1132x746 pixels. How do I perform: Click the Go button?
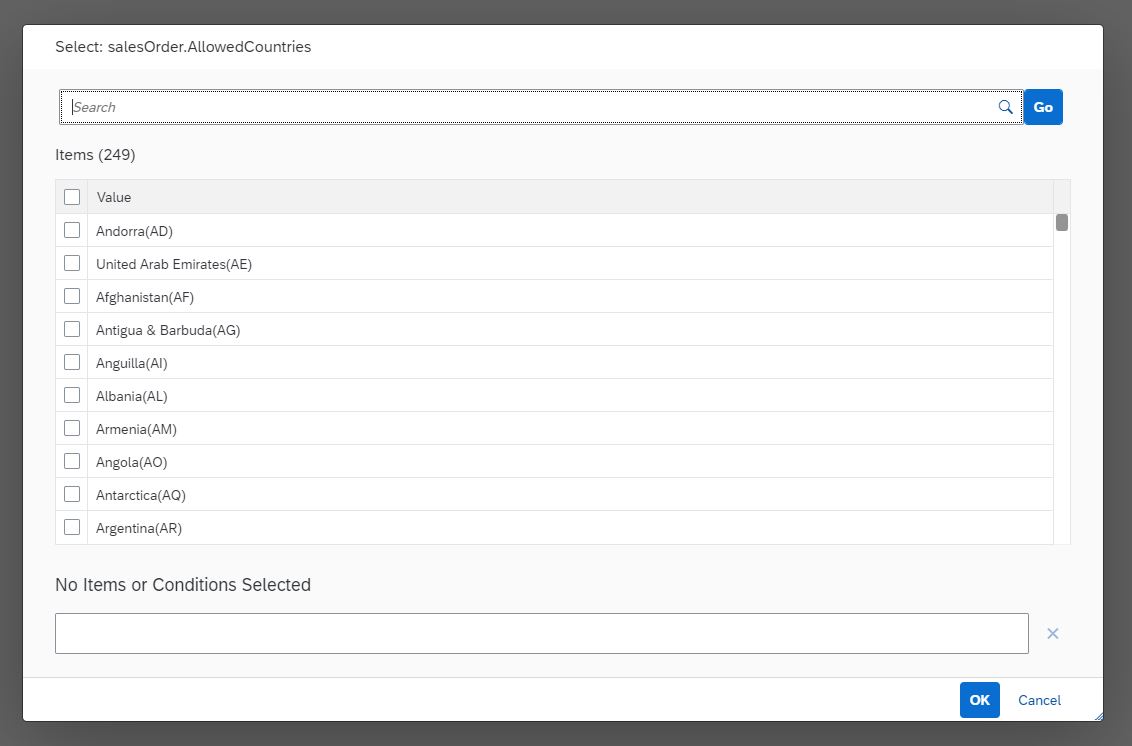[1043, 107]
